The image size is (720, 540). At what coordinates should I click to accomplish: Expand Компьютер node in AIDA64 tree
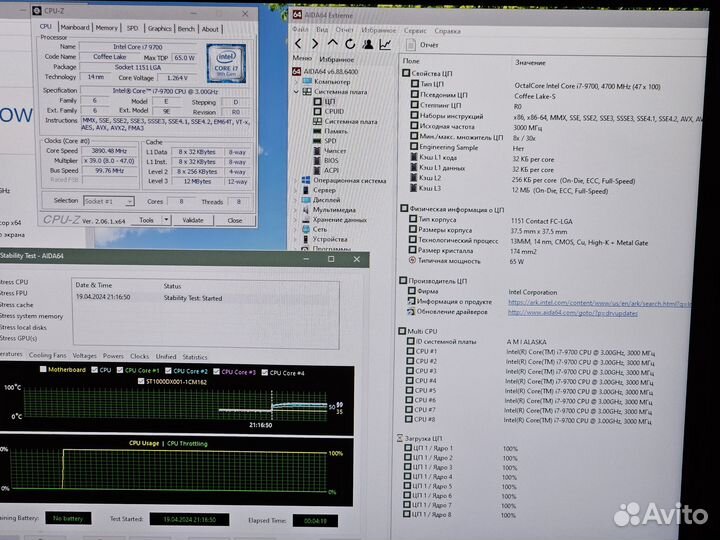[x=296, y=81]
